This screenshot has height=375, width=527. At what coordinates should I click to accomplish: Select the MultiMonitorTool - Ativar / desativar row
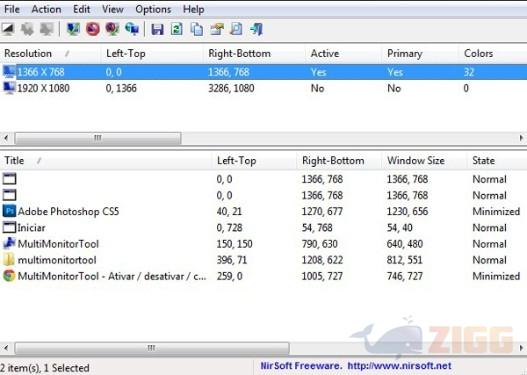[x=264, y=276]
